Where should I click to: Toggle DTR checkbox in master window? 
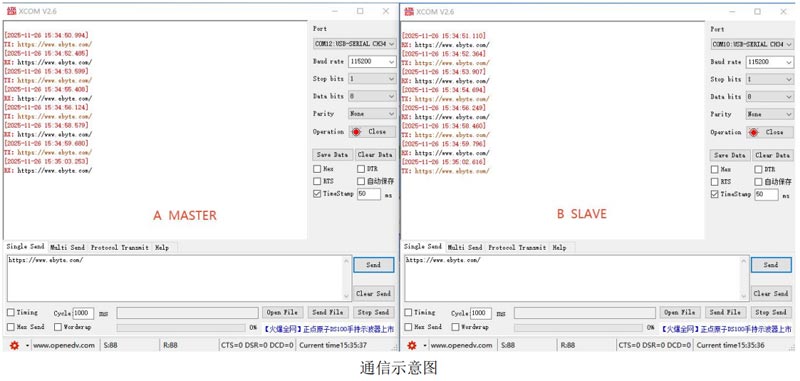[x=361, y=169]
